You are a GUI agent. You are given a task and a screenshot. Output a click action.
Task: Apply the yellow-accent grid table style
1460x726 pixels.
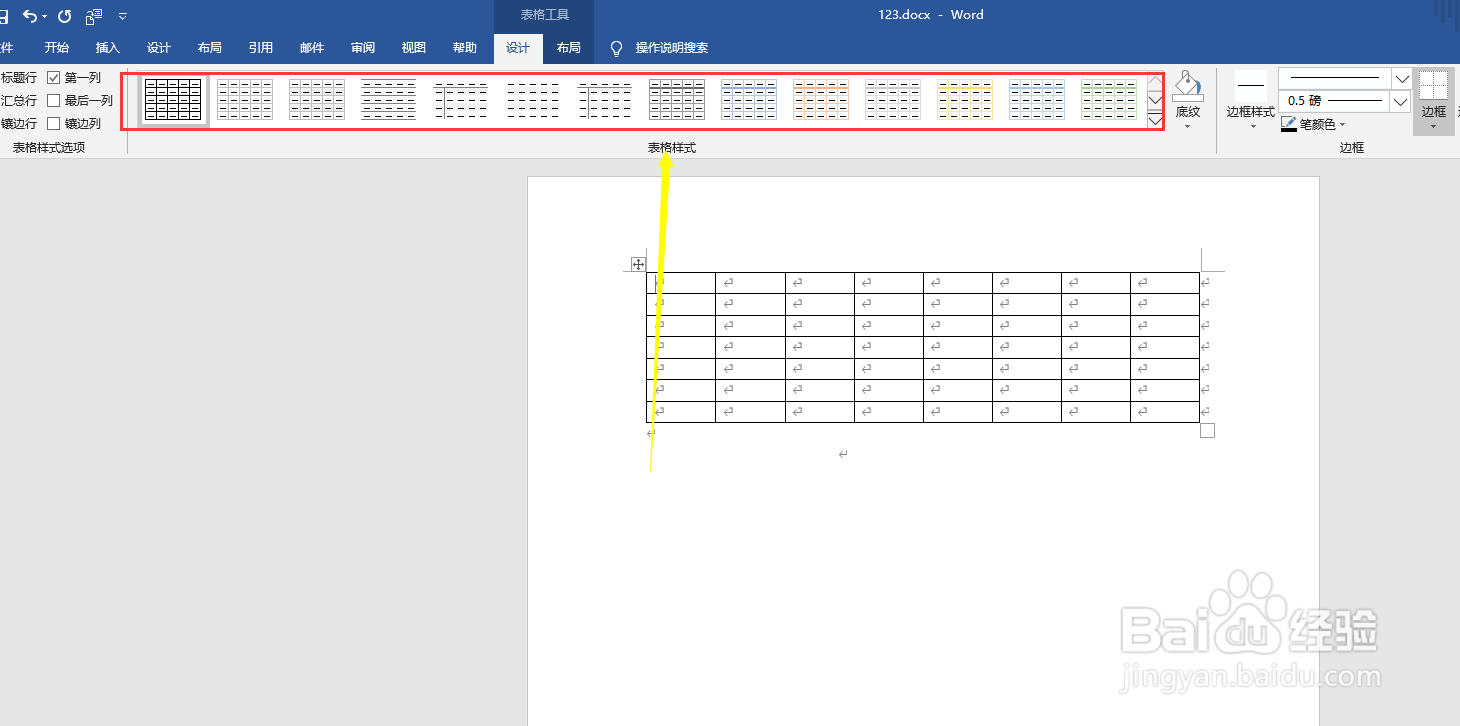[965, 100]
